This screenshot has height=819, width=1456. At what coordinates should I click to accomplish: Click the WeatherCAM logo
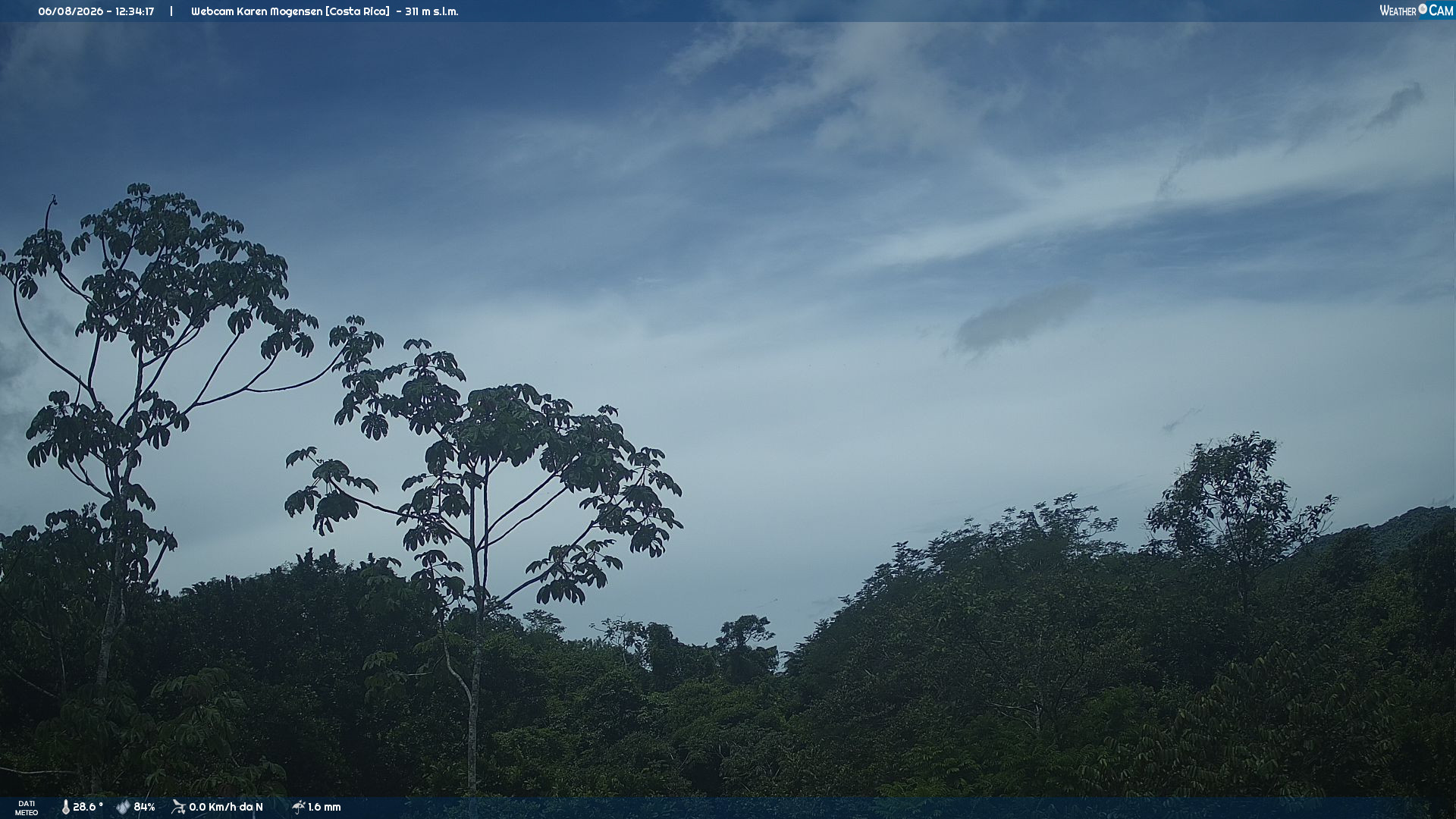pyautogui.click(x=1416, y=11)
